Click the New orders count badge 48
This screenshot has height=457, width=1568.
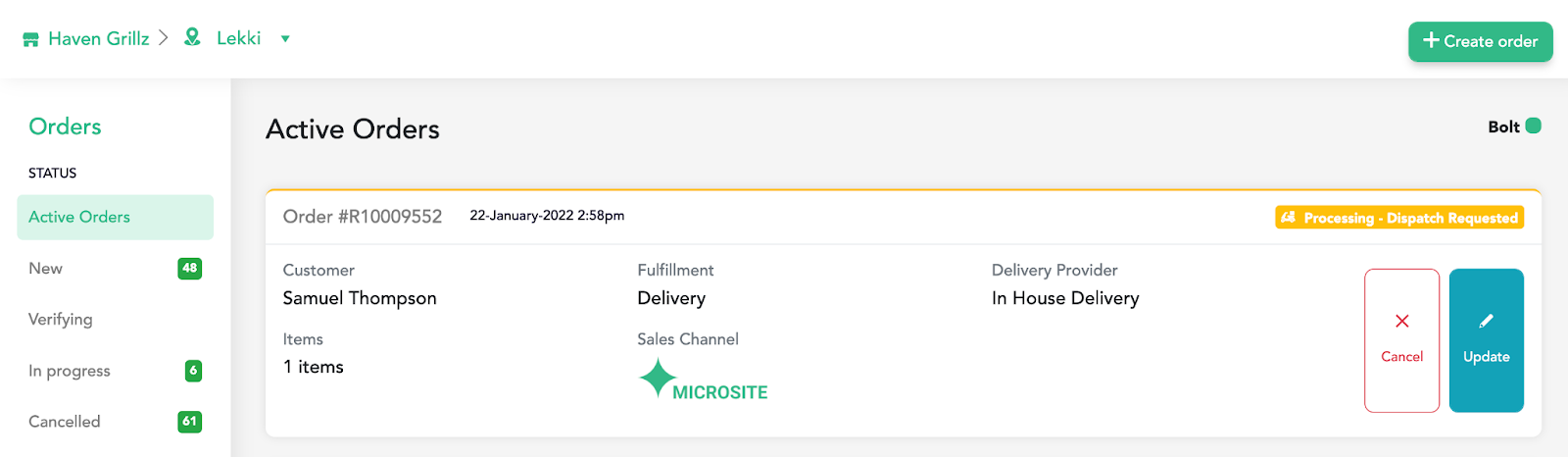189,268
